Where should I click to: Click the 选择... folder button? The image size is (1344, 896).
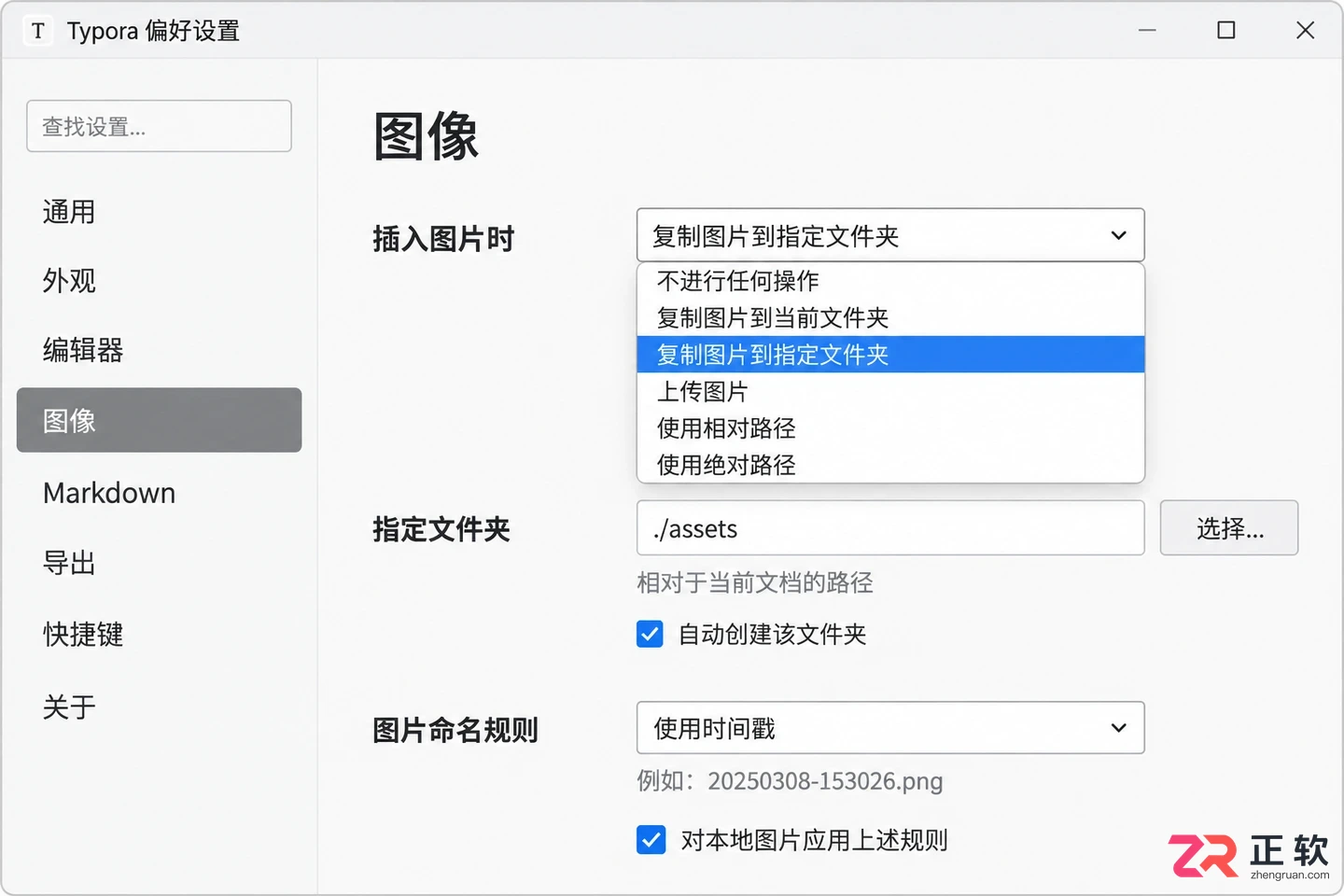[x=1229, y=528]
